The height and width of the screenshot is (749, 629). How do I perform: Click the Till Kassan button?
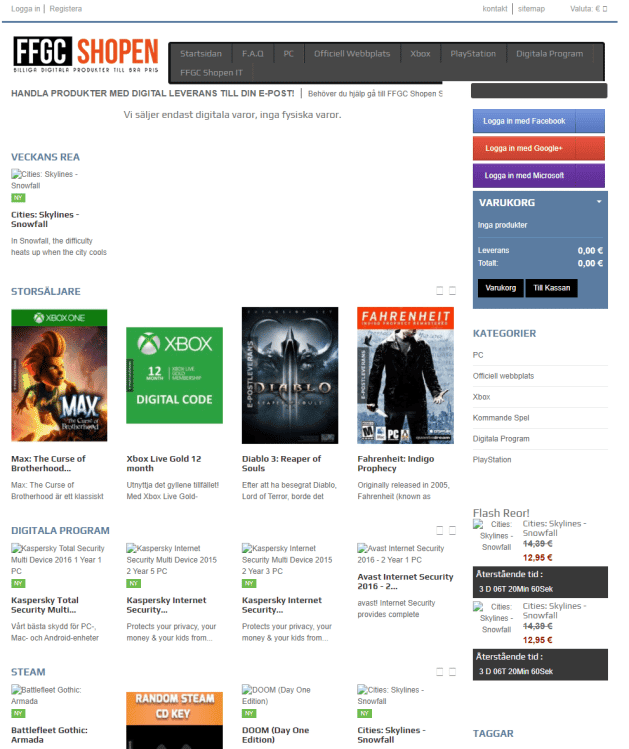pos(552,288)
